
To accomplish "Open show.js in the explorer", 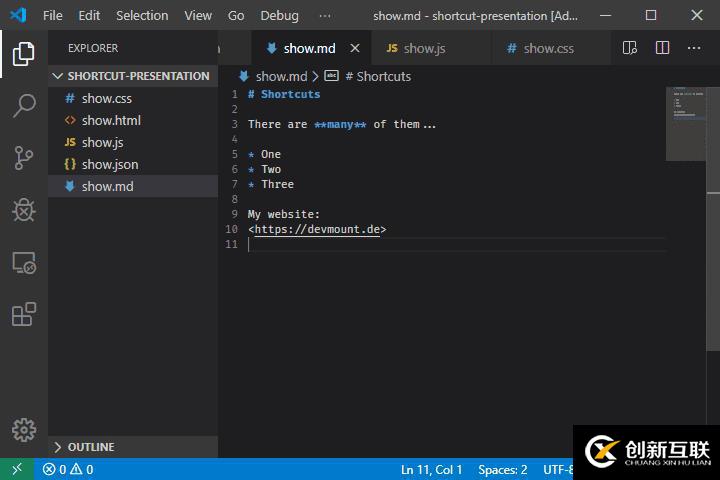I will [x=133, y=142].
